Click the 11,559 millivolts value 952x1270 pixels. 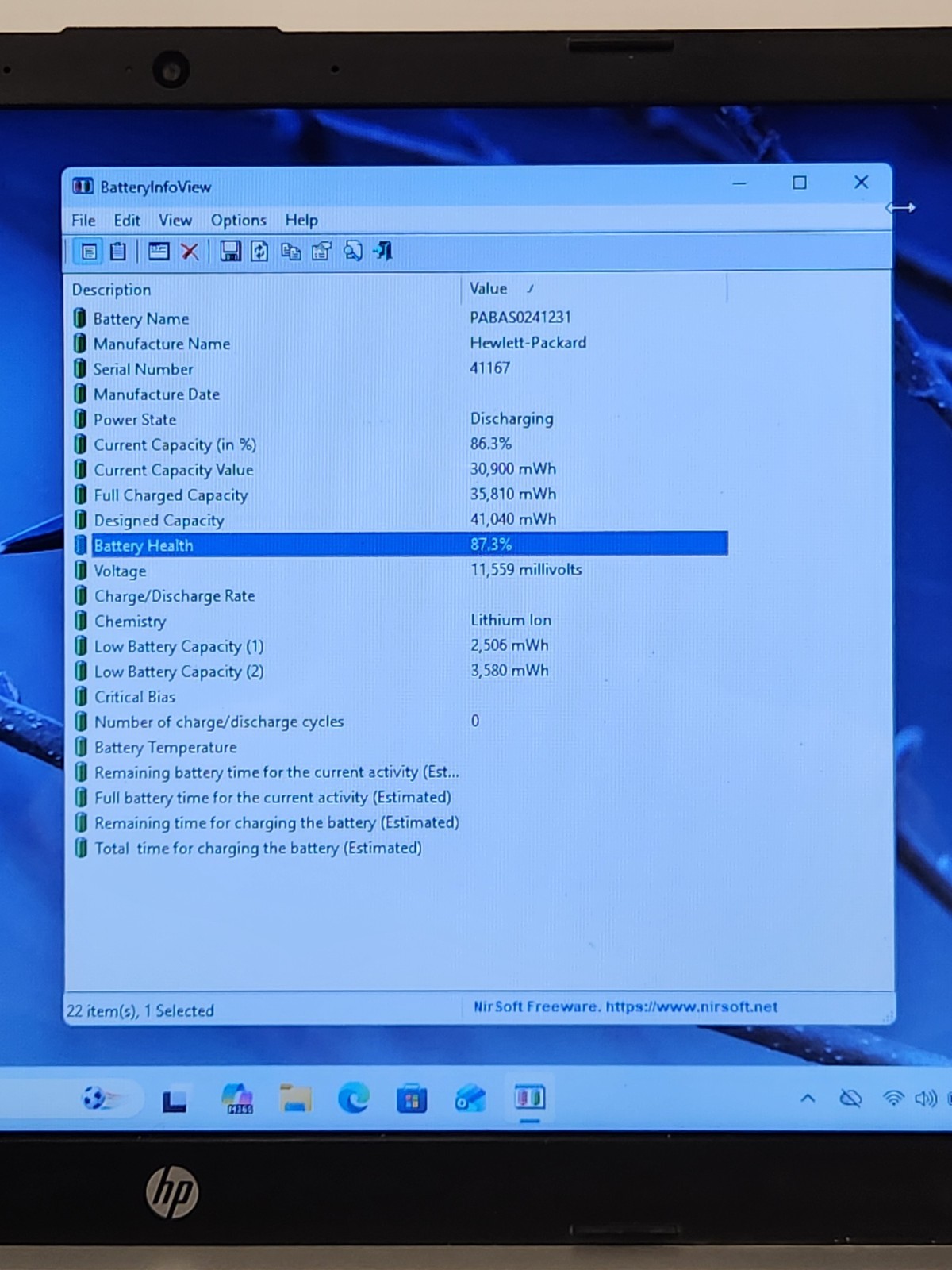(x=526, y=570)
